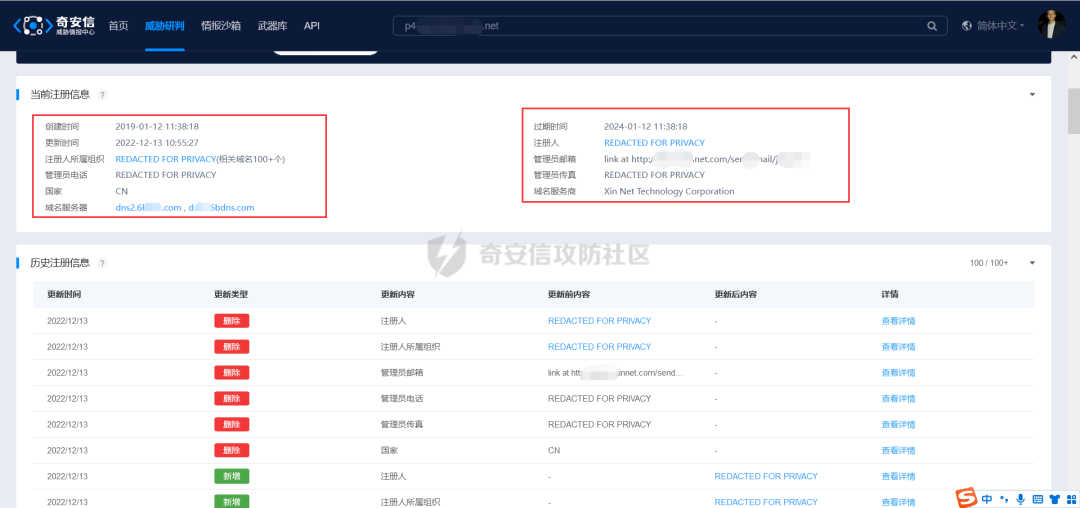This screenshot has height=508, width=1080.
Task: Click 查看详情 in the 国家 row
Action: click(x=898, y=450)
